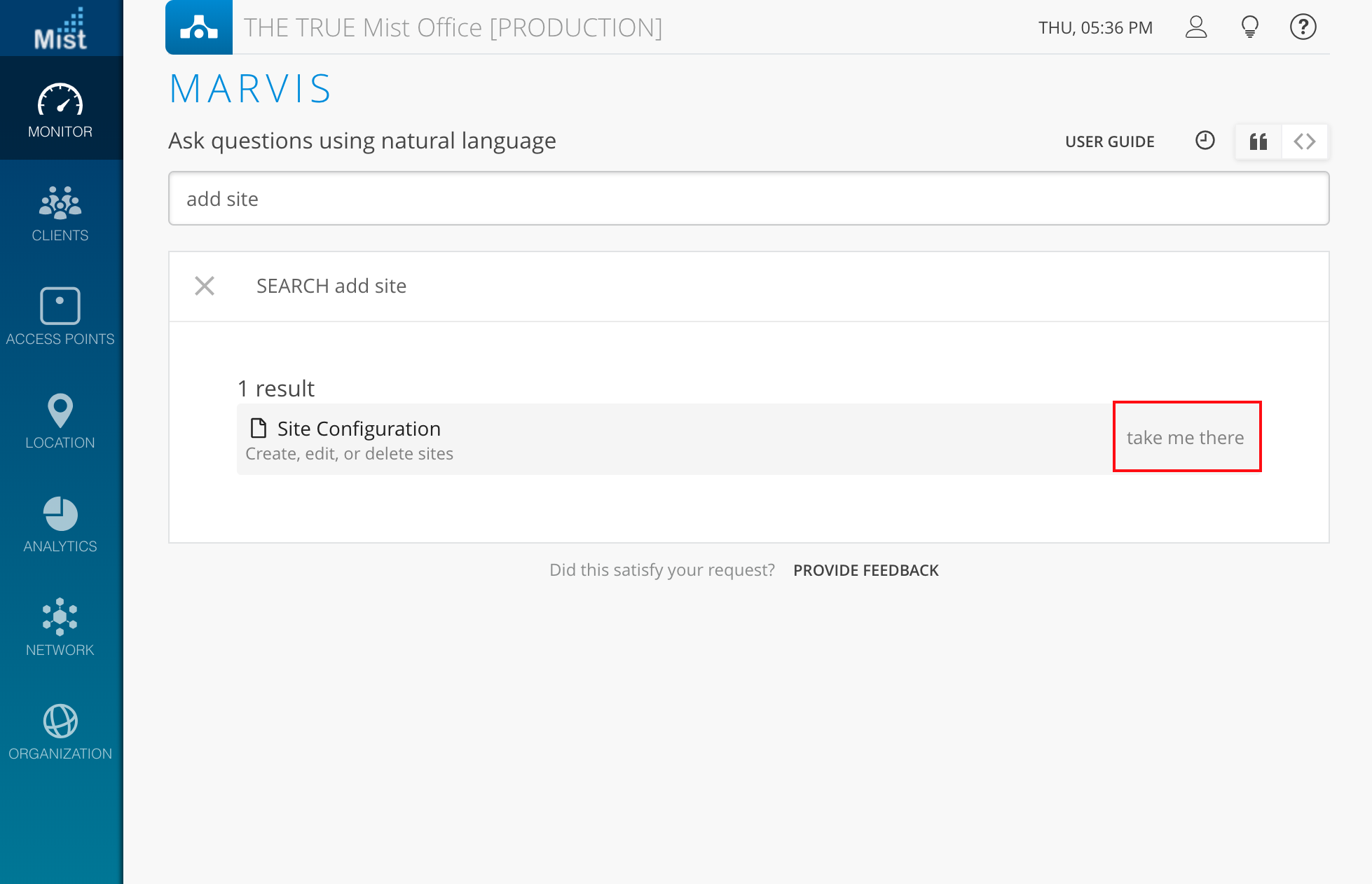Click the lightbulb icon in header

pyautogui.click(x=1249, y=27)
